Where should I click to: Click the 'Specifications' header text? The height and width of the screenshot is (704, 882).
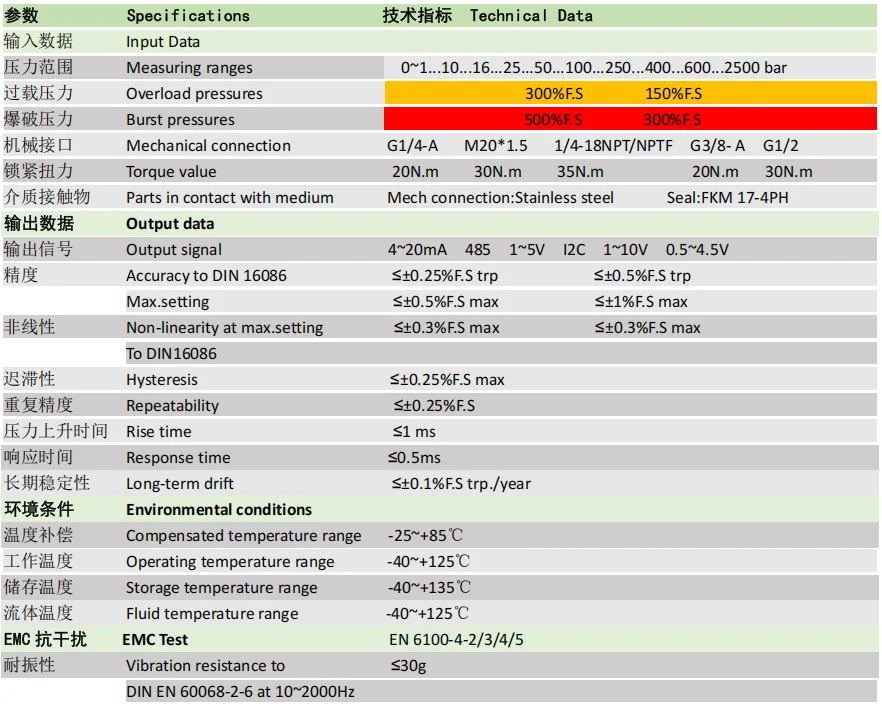tap(188, 16)
